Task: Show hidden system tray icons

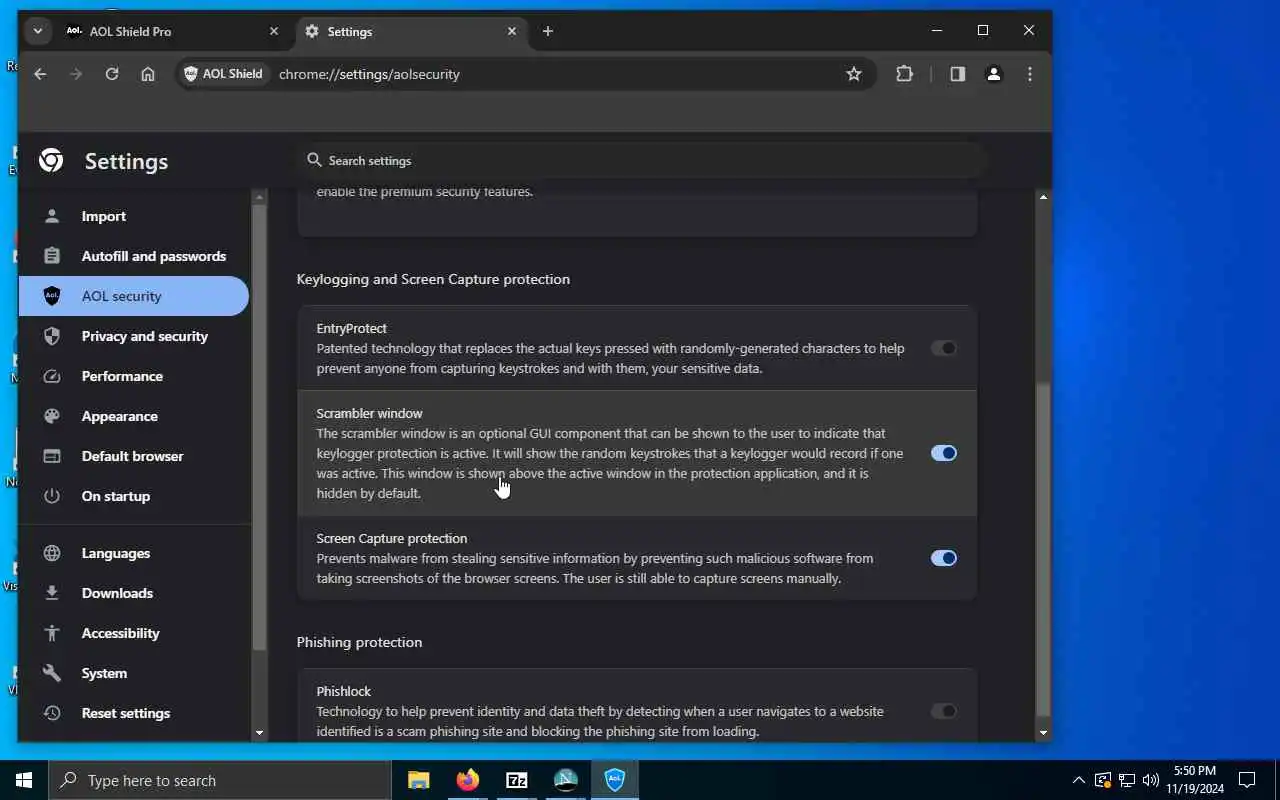Action: tap(1078, 780)
